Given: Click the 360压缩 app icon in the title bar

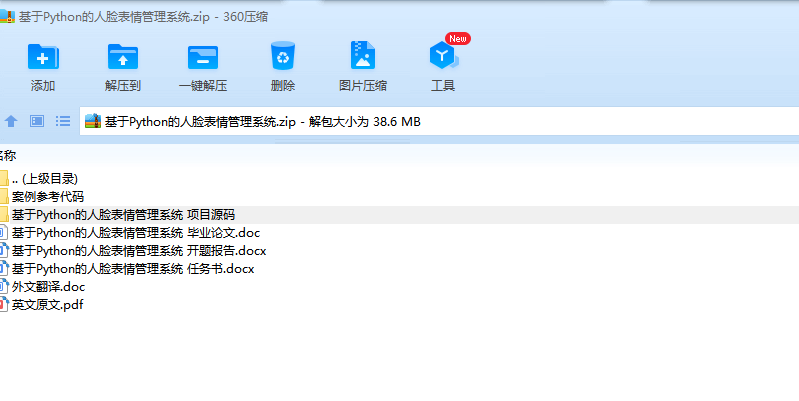Looking at the screenshot, I should 7,16.
